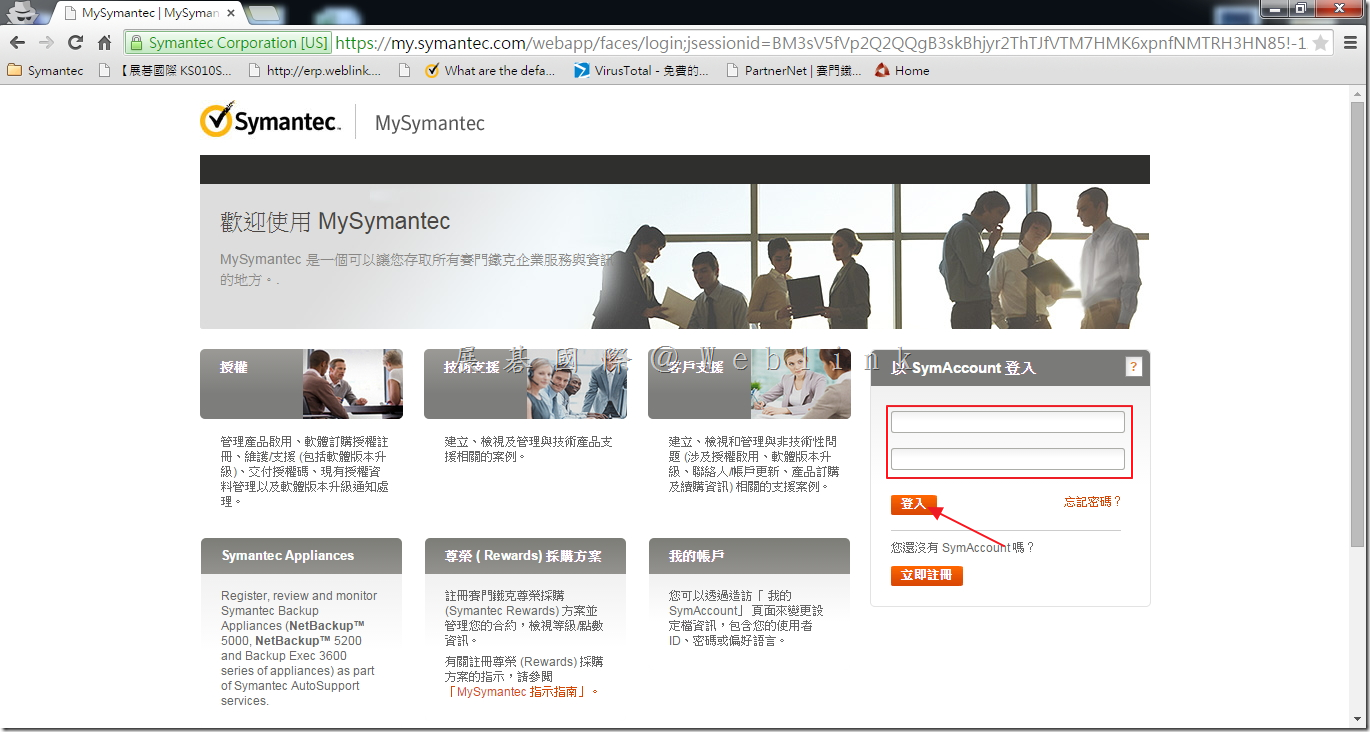This screenshot has width=1370, height=732.
Task: Click the 忘記密碼 forgot password link
Action: (x=1092, y=502)
